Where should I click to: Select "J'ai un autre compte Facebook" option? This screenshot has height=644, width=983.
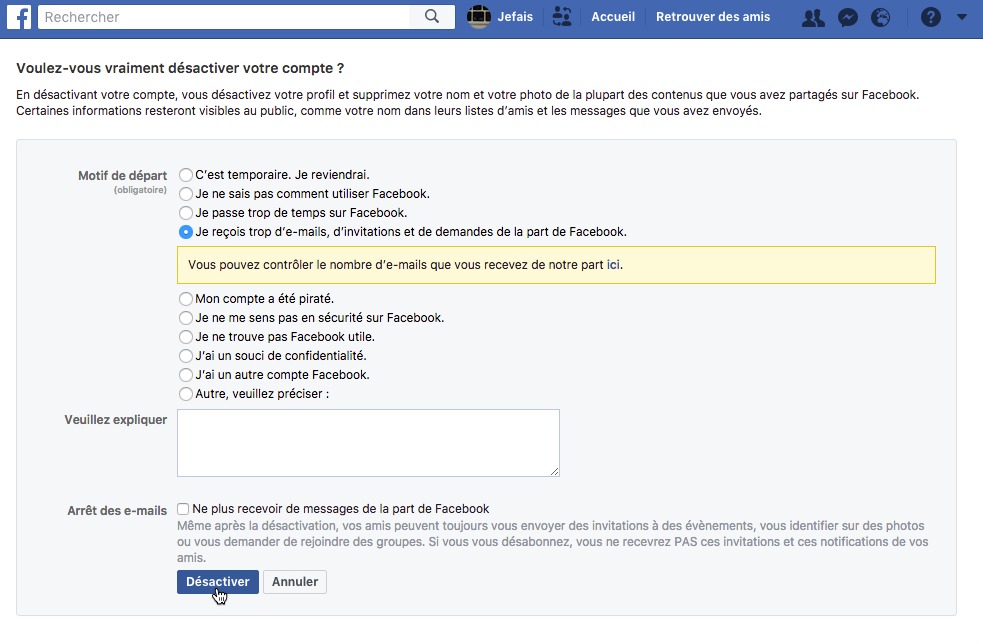pos(186,375)
